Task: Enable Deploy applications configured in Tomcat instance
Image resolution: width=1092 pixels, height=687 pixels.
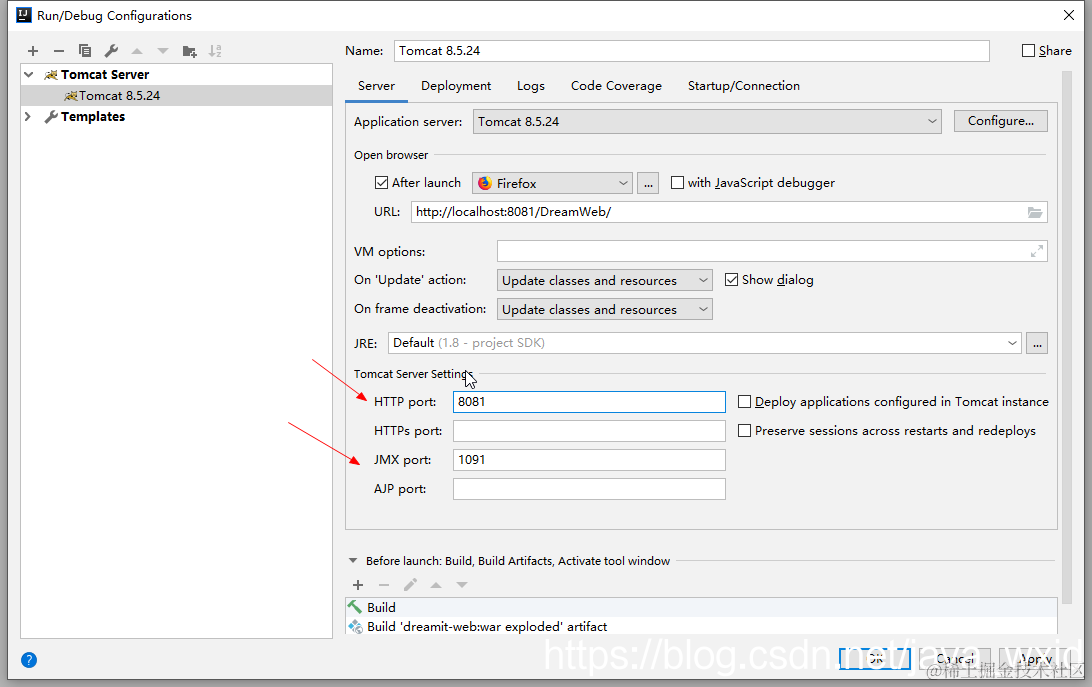Action: [744, 401]
